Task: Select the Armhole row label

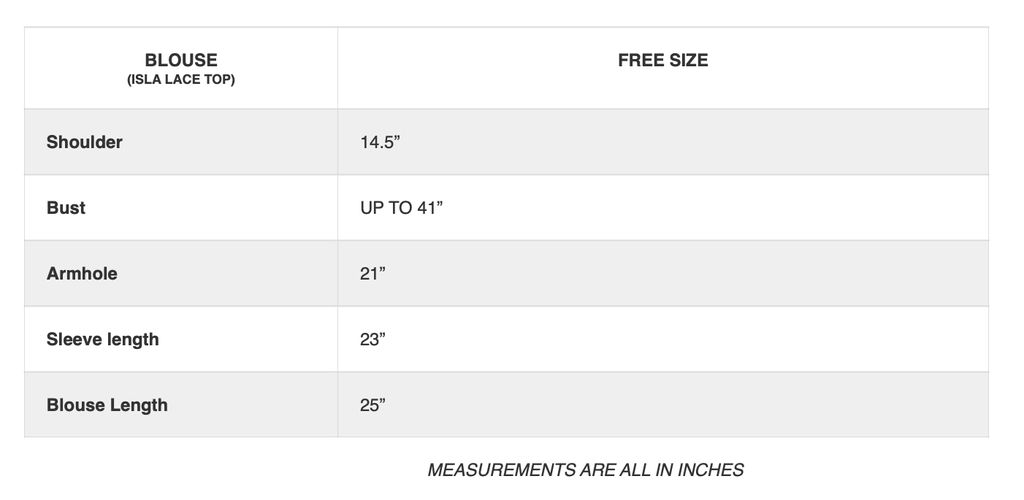Action: coord(82,273)
